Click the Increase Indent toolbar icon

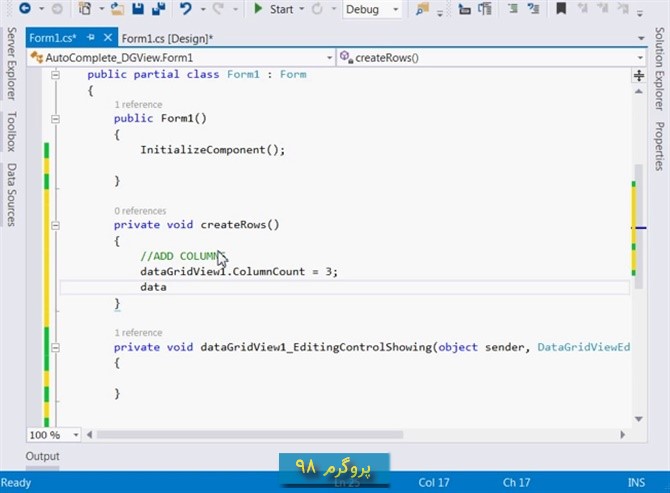[x=485, y=9]
